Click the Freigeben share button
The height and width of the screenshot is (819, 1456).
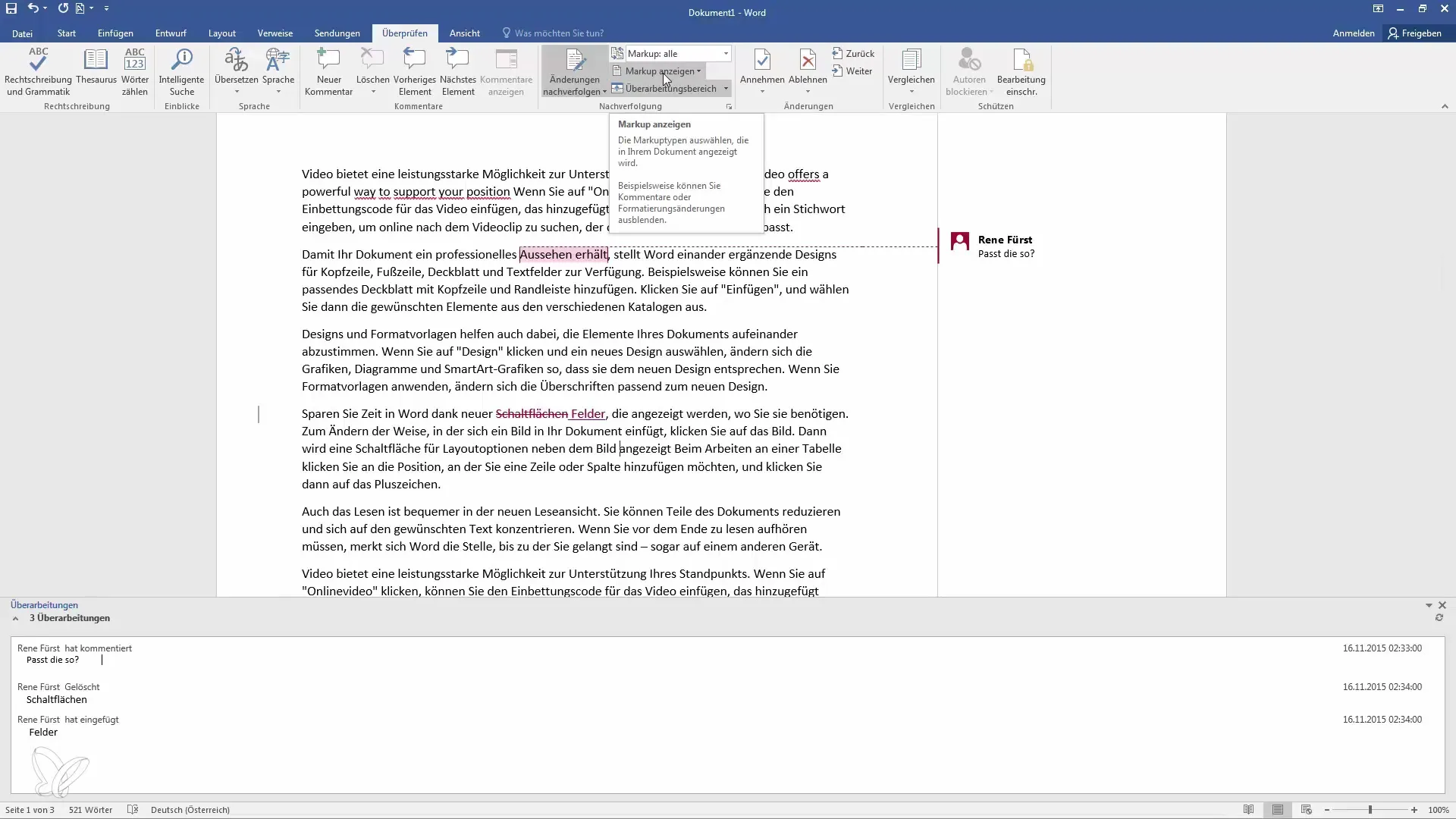tap(1415, 33)
